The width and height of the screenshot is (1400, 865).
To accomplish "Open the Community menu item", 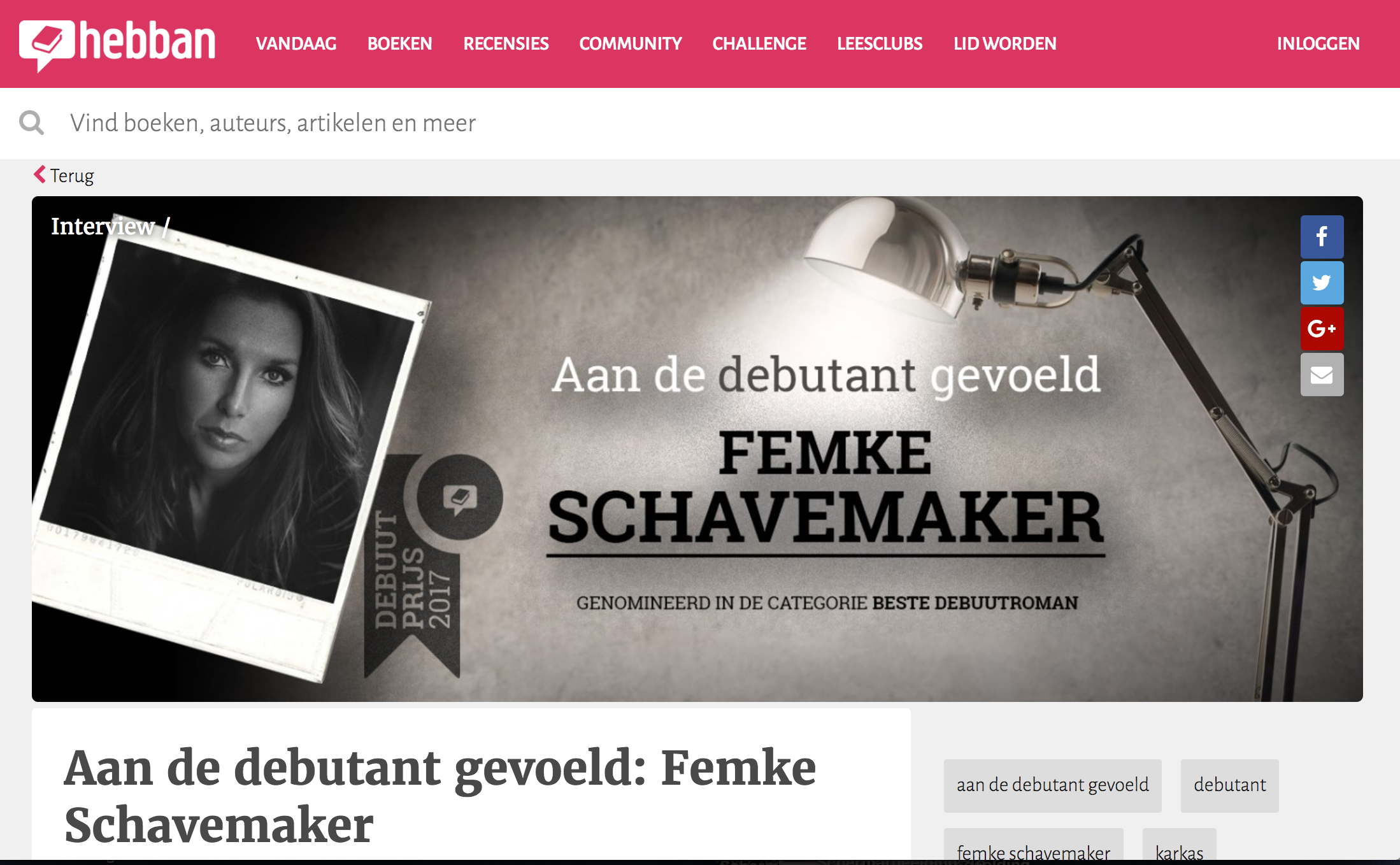I will 631,43.
